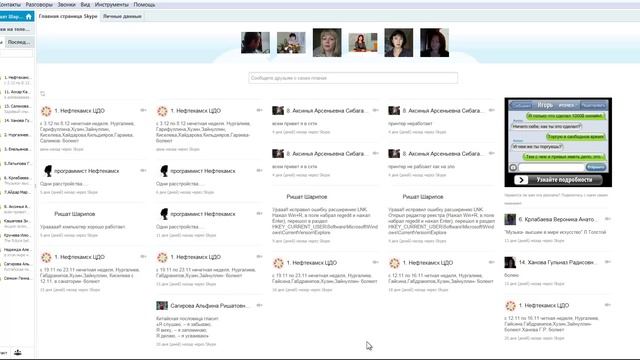Image resolution: width=640 pixels, height=360 pixels.
Task: Click avatar of 14. Ханова Гульназ feed card
Action: (510, 262)
